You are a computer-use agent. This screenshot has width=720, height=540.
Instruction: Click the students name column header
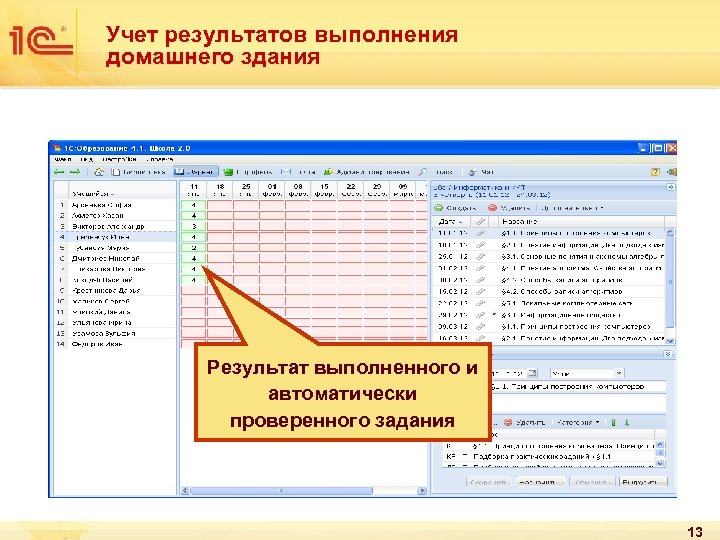[122, 190]
